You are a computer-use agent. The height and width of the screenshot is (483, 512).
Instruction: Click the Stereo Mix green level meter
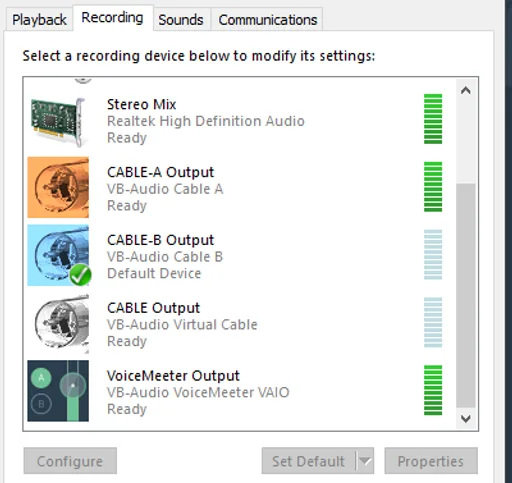(x=433, y=119)
